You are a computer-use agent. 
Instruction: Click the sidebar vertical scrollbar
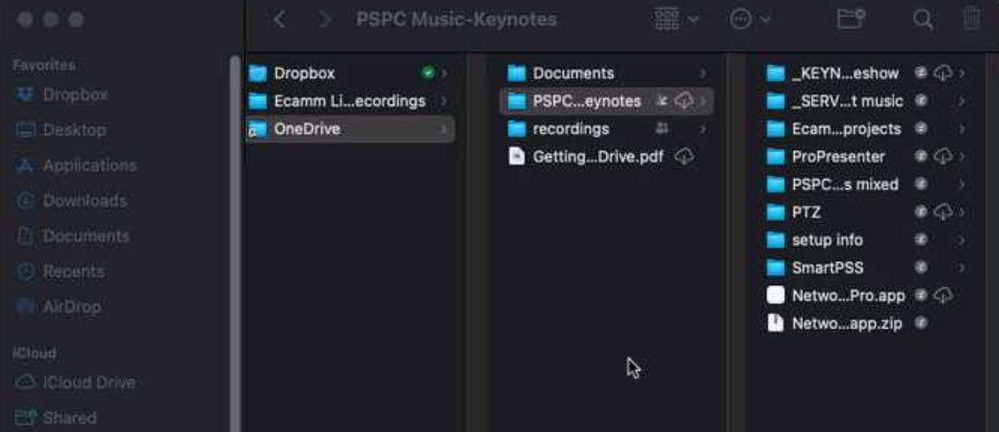[234, 242]
